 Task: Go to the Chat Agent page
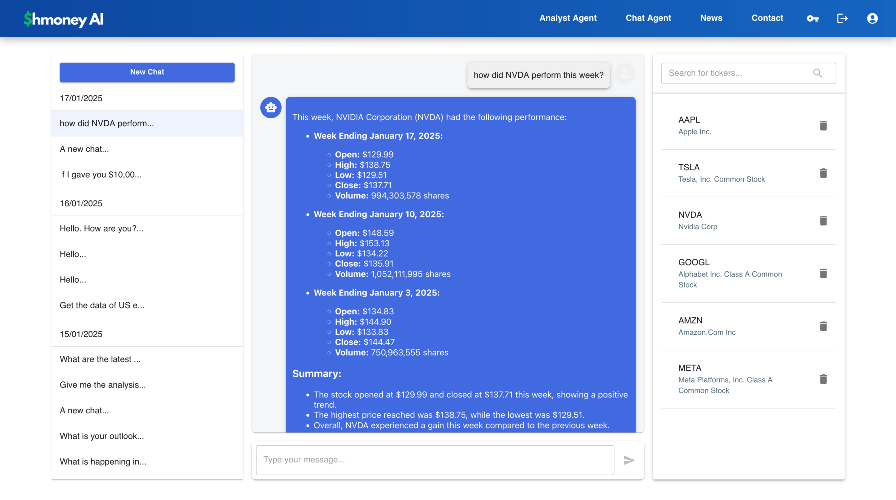pos(649,18)
